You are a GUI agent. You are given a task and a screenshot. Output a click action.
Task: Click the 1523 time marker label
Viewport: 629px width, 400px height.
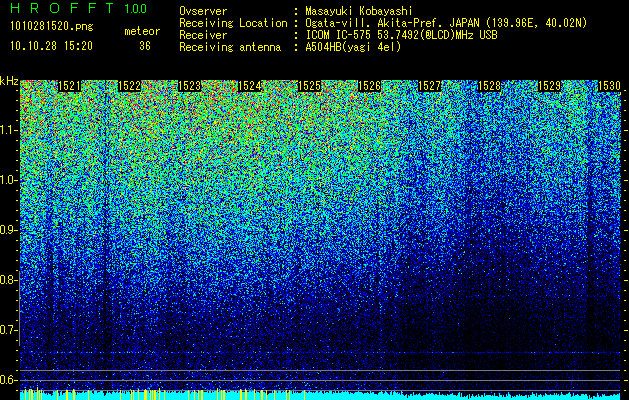(x=189, y=86)
